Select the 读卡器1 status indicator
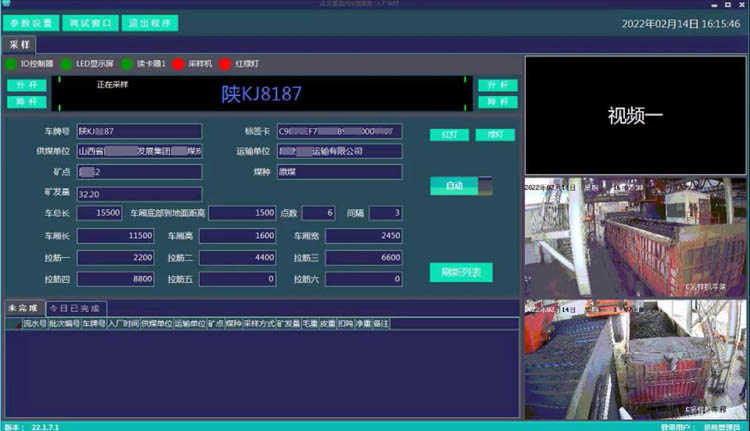This screenshot has width=750, height=431. tap(127, 64)
